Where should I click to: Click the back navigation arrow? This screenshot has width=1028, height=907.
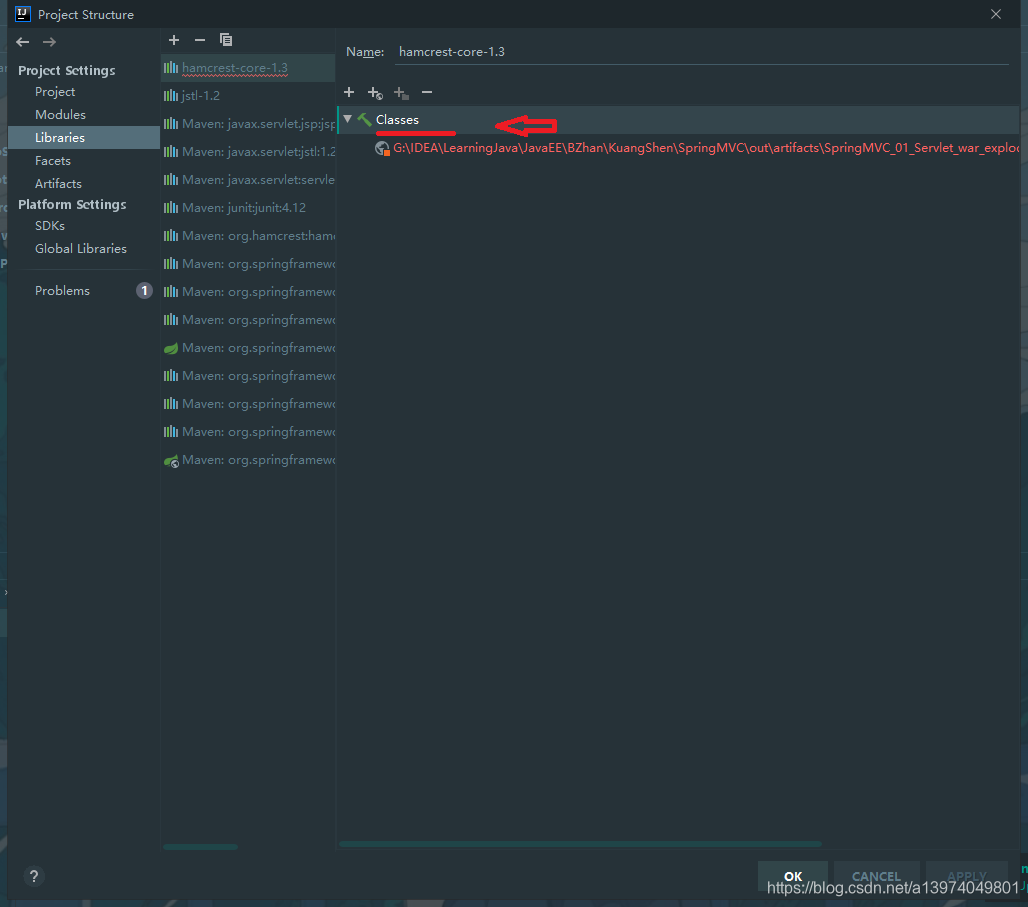23,42
